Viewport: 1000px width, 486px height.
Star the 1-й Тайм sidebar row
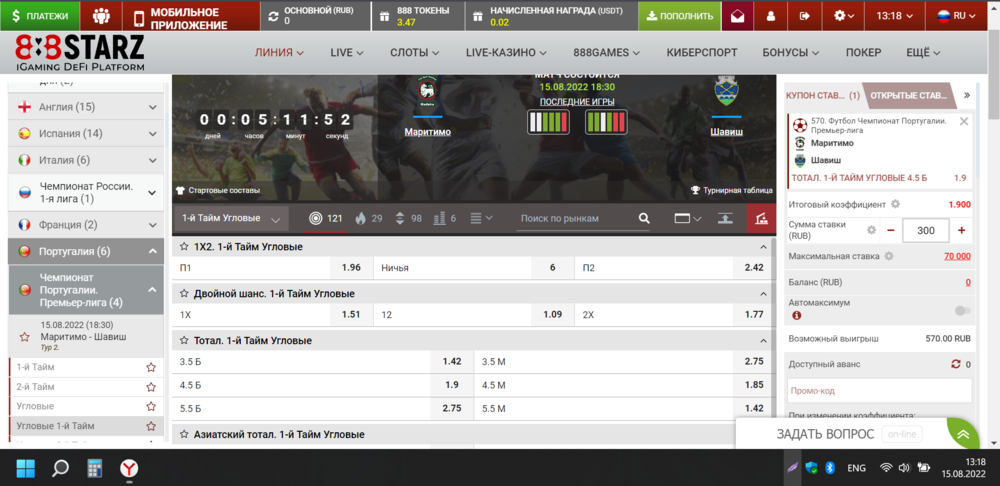pyautogui.click(x=151, y=367)
